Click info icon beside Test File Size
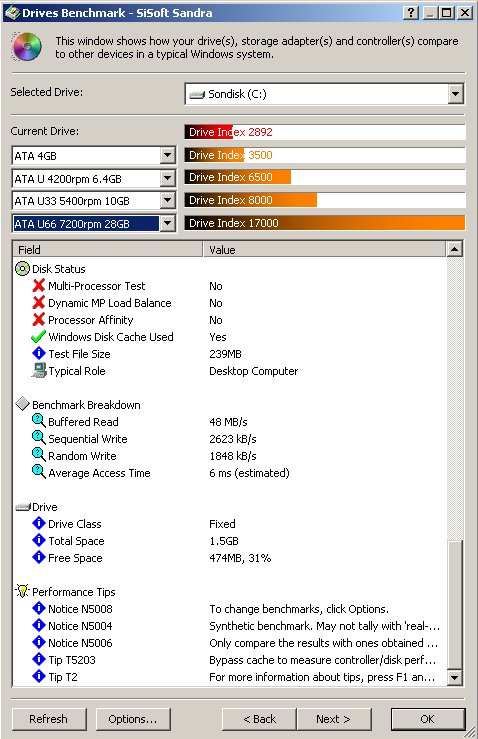Image resolution: width=478 pixels, height=739 pixels. click(x=39, y=353)
